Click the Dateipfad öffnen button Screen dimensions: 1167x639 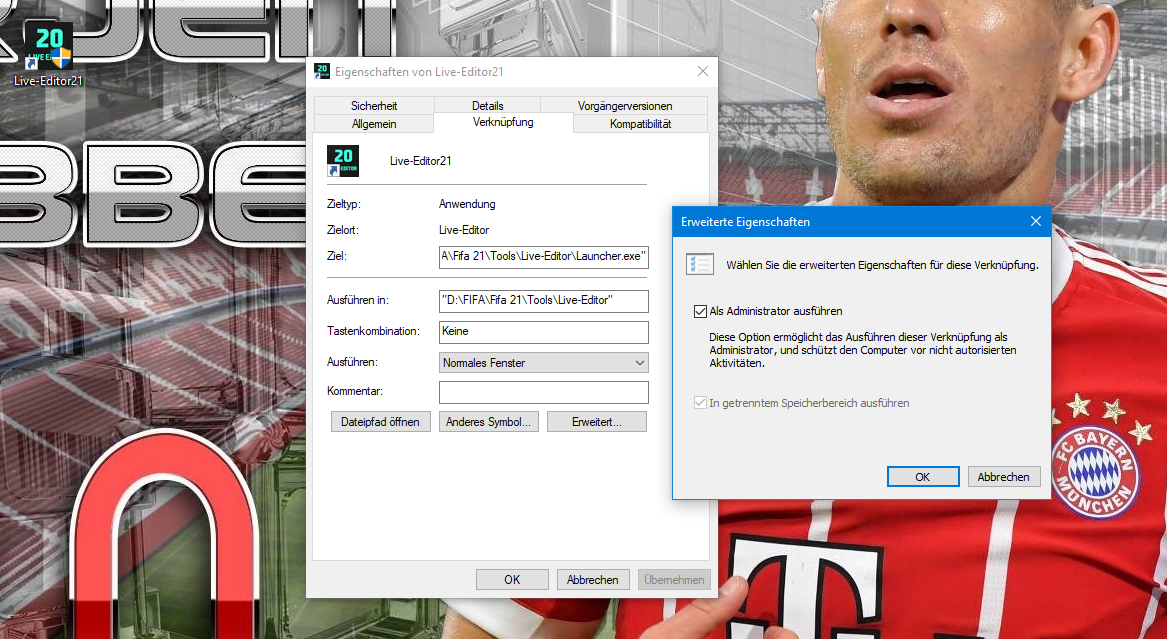tap(380, 422)
